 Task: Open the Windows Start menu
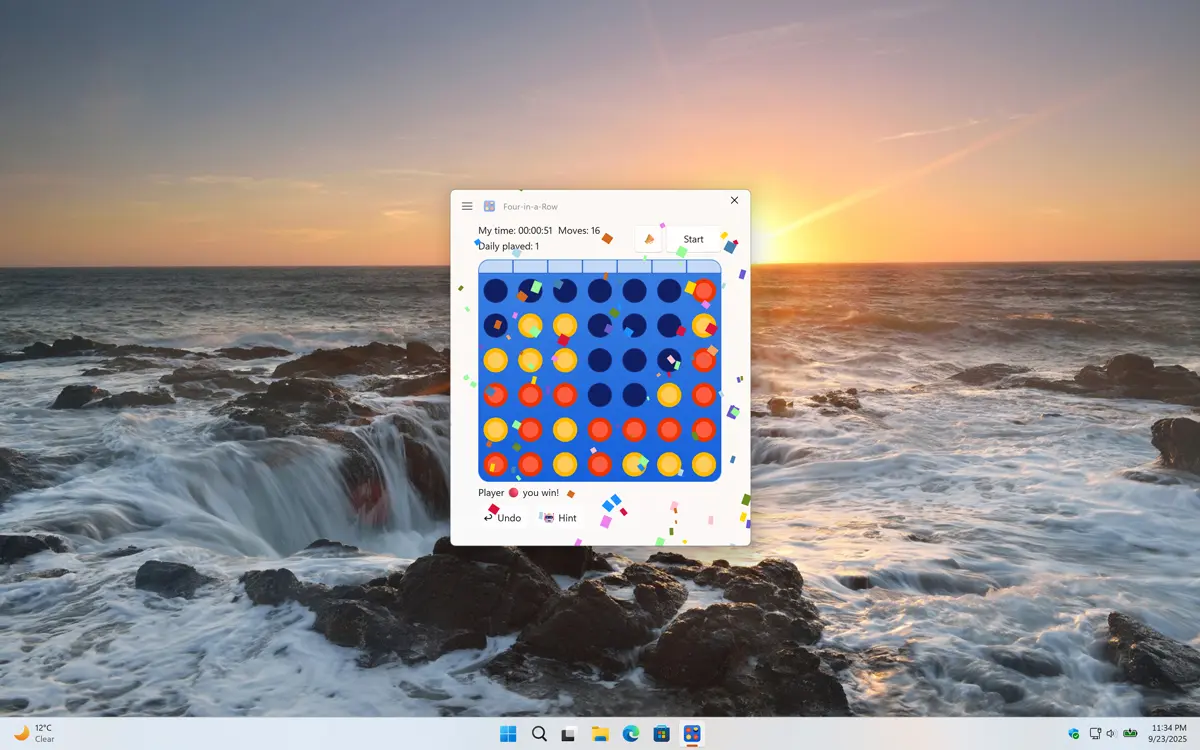point(508,734)
